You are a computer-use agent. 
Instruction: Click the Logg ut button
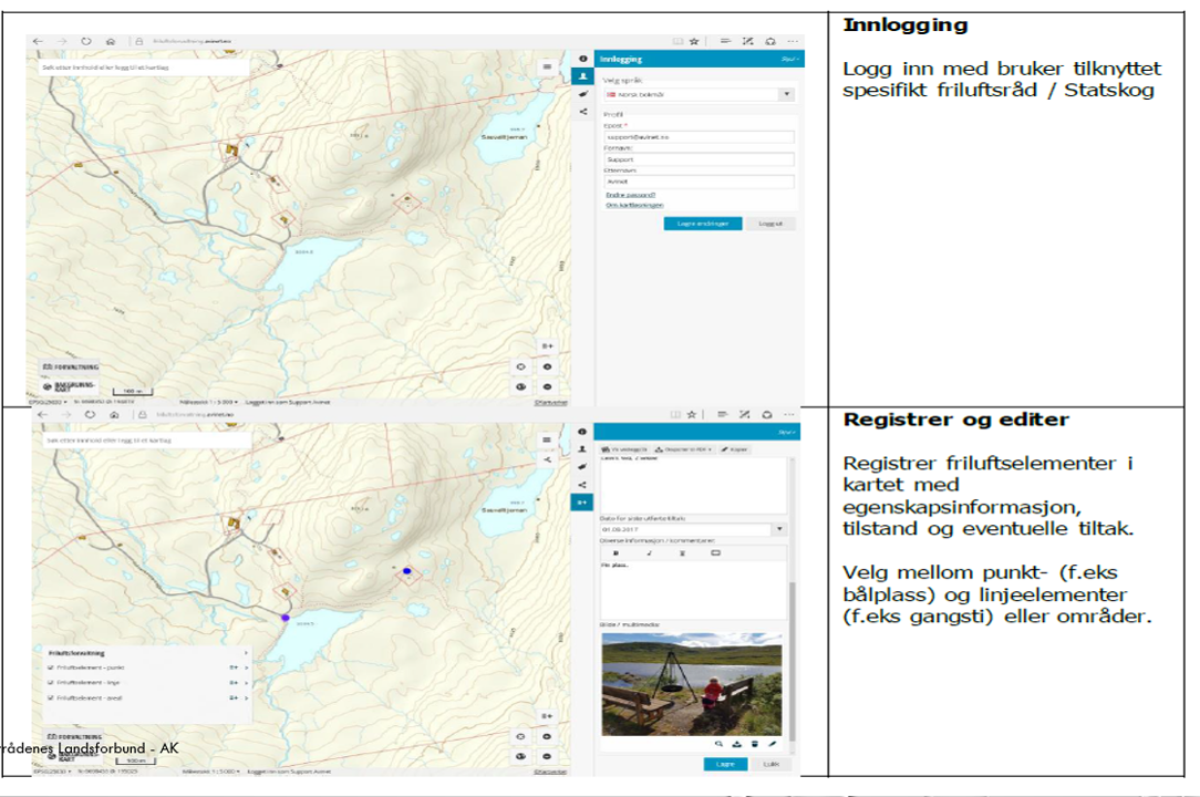click(x=770, y=224)
